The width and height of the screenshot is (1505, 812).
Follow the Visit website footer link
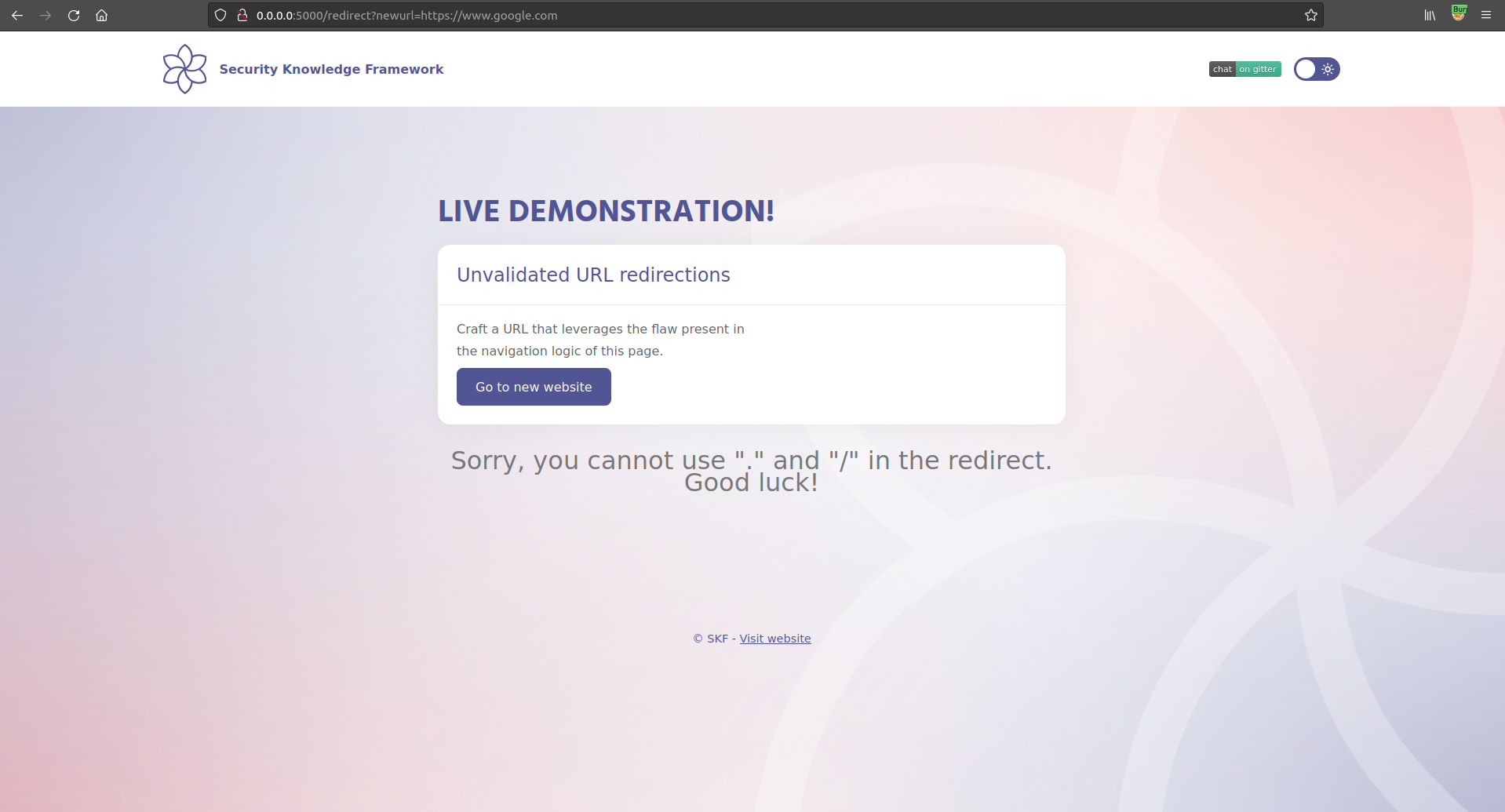(x=775, y=639)
